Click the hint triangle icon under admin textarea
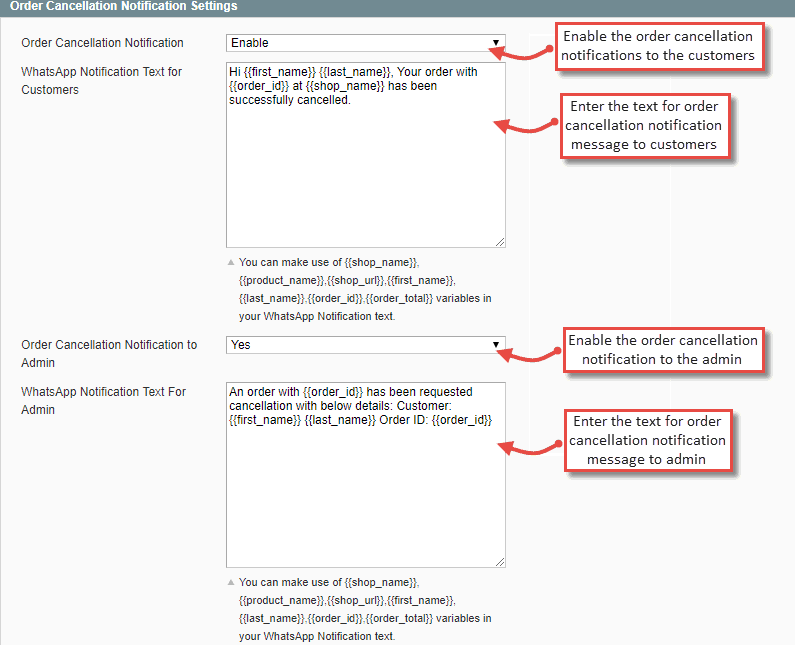 click(x=231, y=583)
